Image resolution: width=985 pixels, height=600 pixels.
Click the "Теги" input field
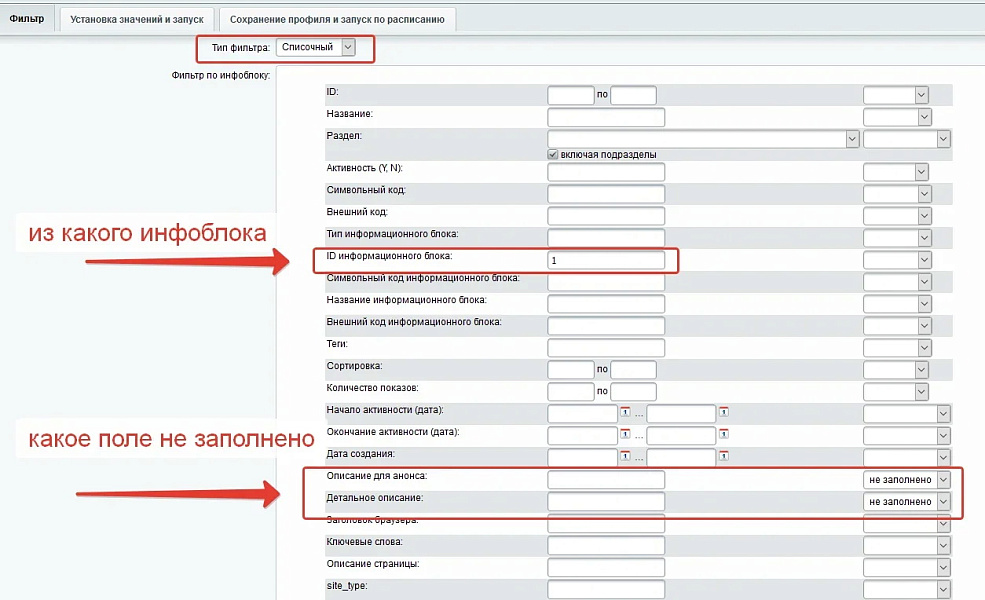[x=605, y=347]
